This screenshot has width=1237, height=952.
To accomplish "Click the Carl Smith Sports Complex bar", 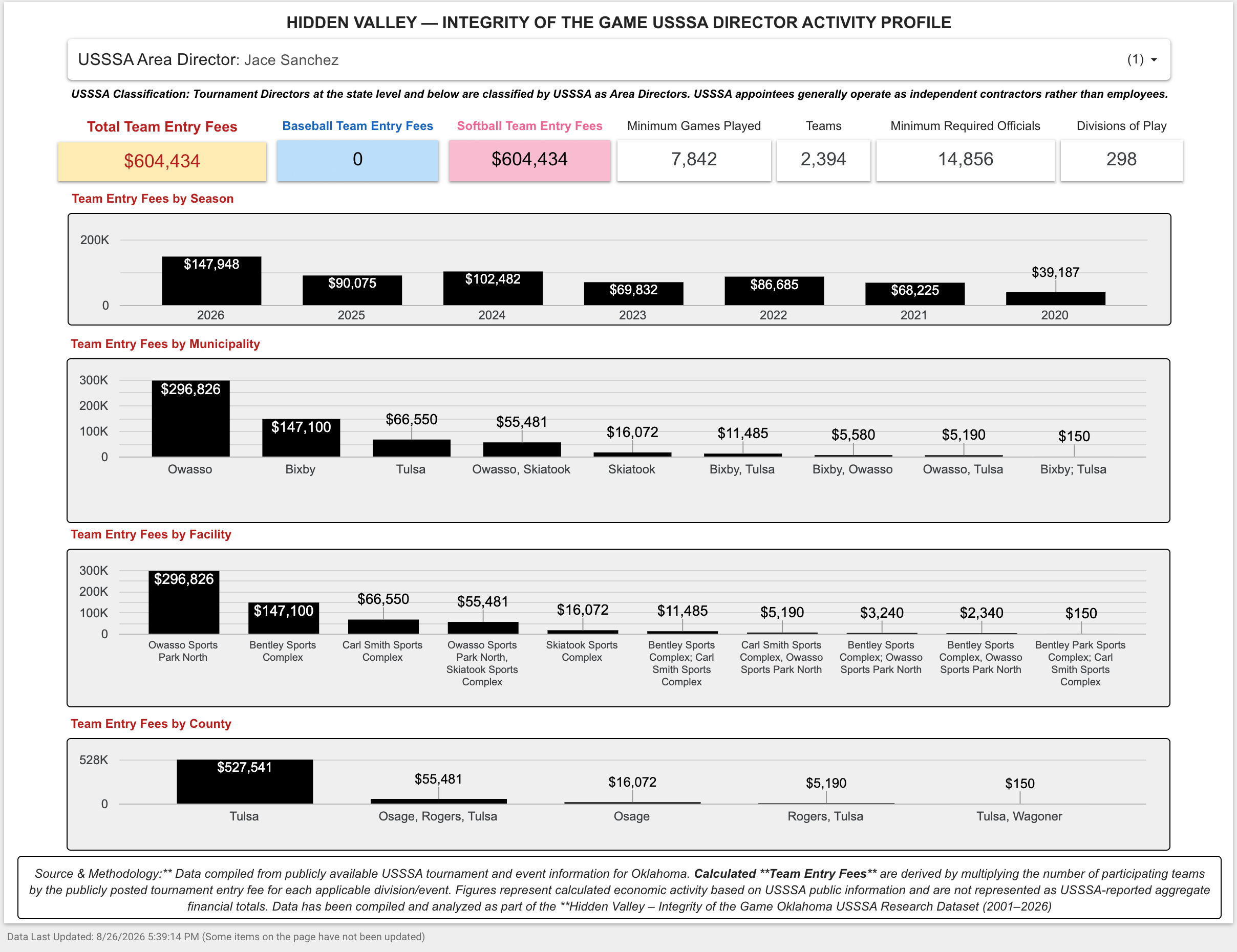I will pos(383,626).
